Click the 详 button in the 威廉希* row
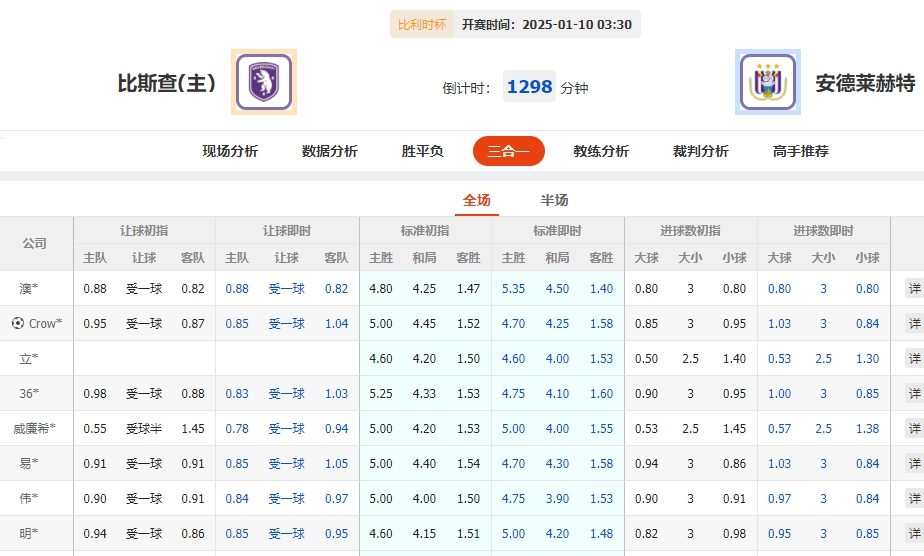The image size is (924, 556). pyautogui.click(x=913, y=429)
